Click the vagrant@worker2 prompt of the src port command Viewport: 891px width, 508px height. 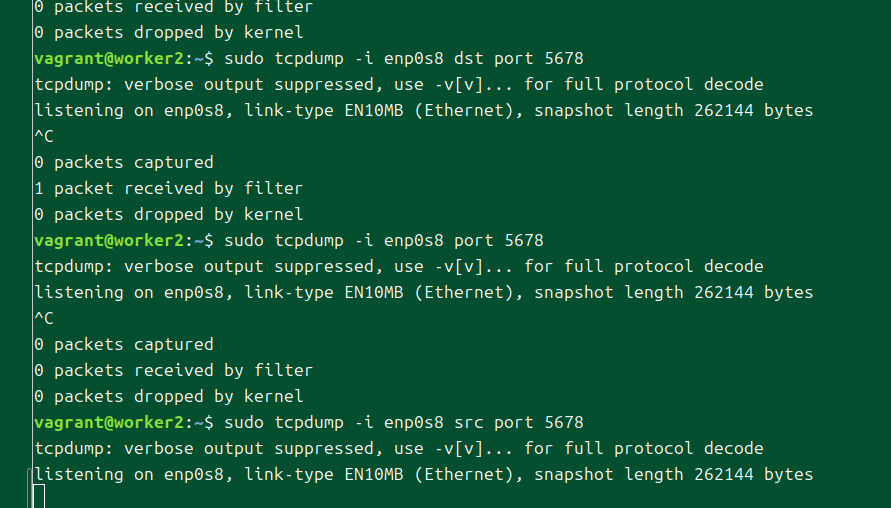coord(110,422)
